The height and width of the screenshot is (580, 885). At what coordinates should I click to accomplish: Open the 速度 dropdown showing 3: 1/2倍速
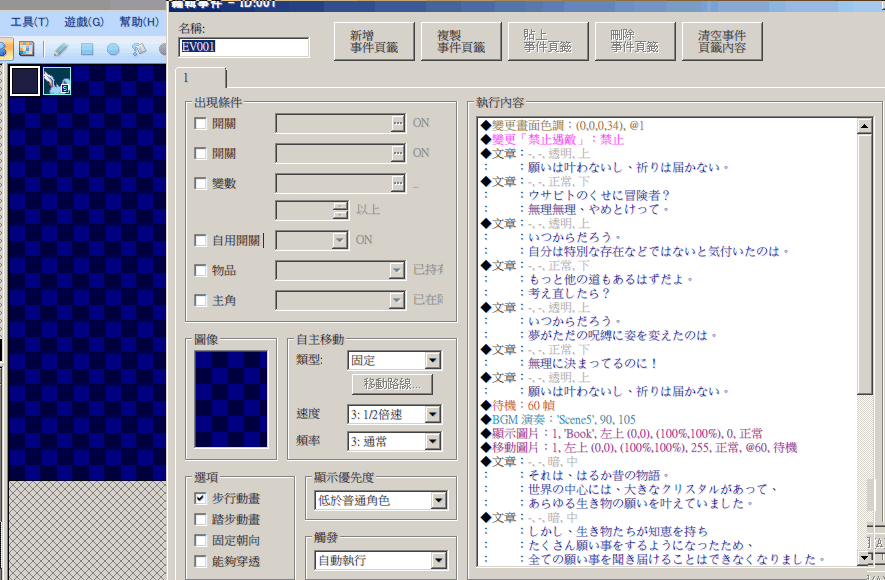[395, 415]
